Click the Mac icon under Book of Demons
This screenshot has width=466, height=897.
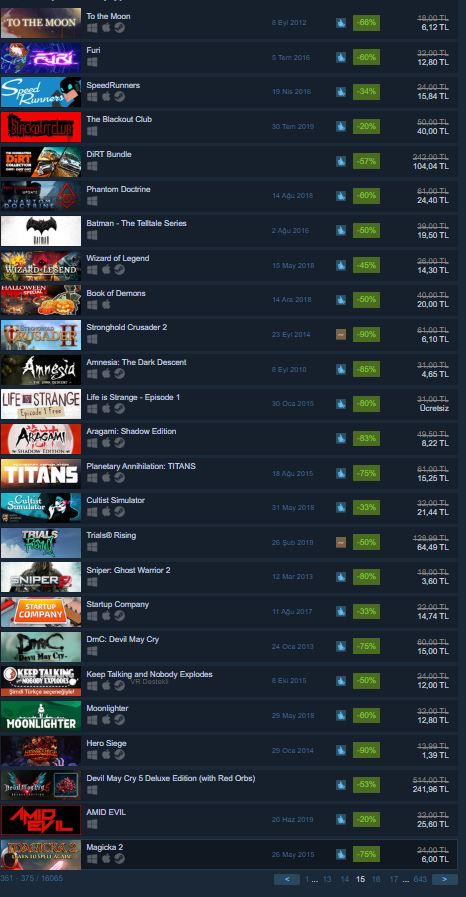tap(106, 304)
